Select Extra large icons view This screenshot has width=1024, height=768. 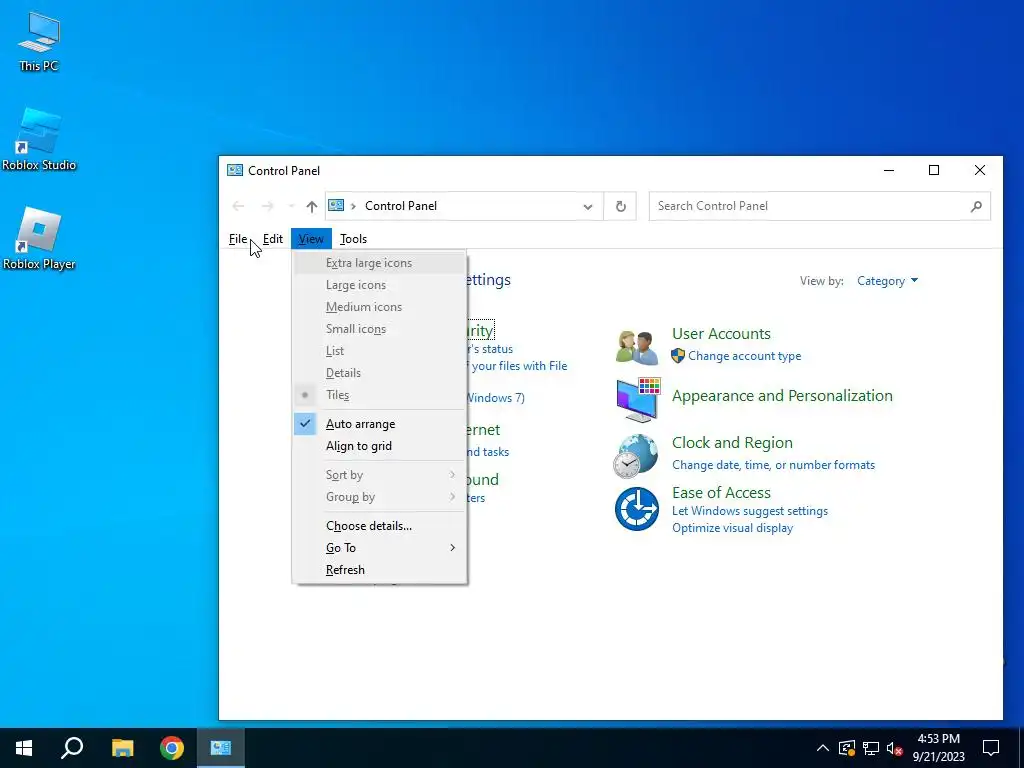[379, 263]
